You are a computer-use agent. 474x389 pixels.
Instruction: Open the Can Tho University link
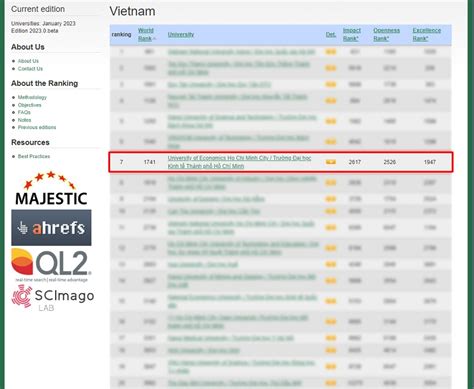point(214,211)
